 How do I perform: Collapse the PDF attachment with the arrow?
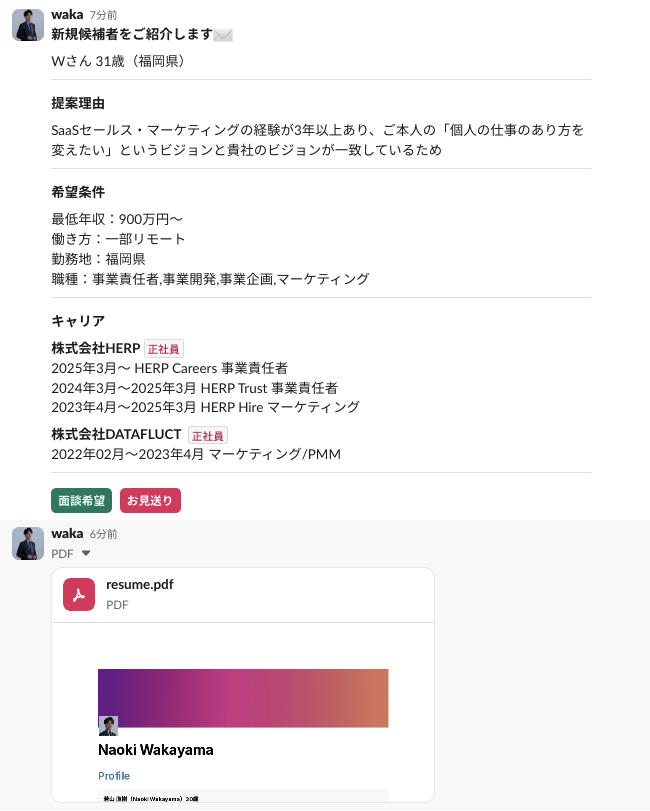86,553
